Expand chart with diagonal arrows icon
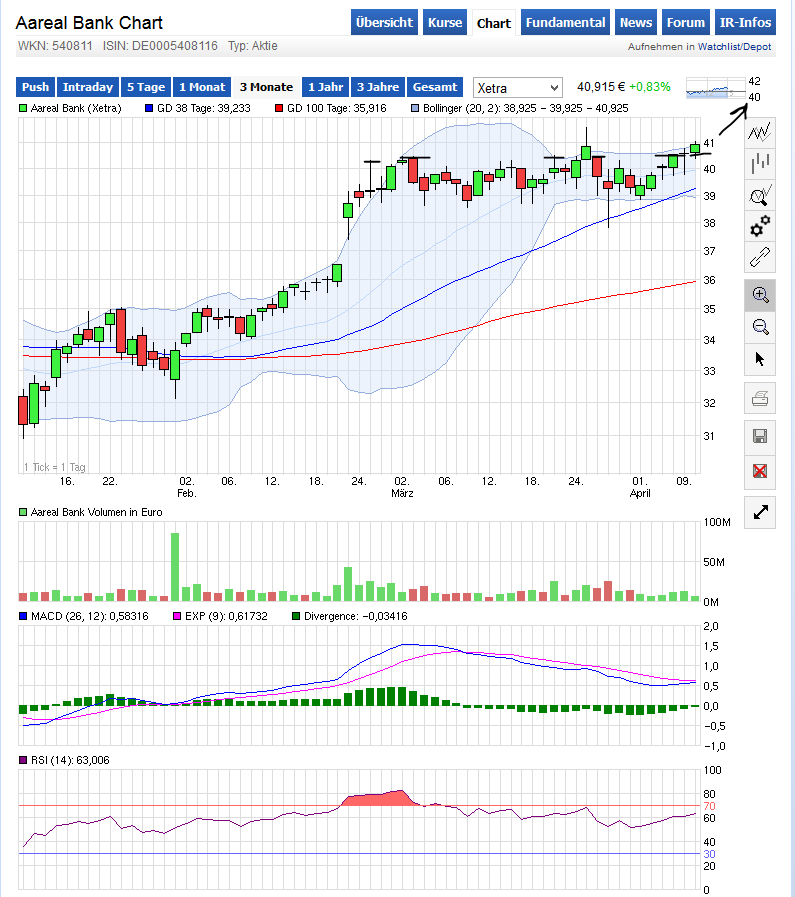Image resolution: width=795 pixels, height=897 pixels. [x=760, y=513]
